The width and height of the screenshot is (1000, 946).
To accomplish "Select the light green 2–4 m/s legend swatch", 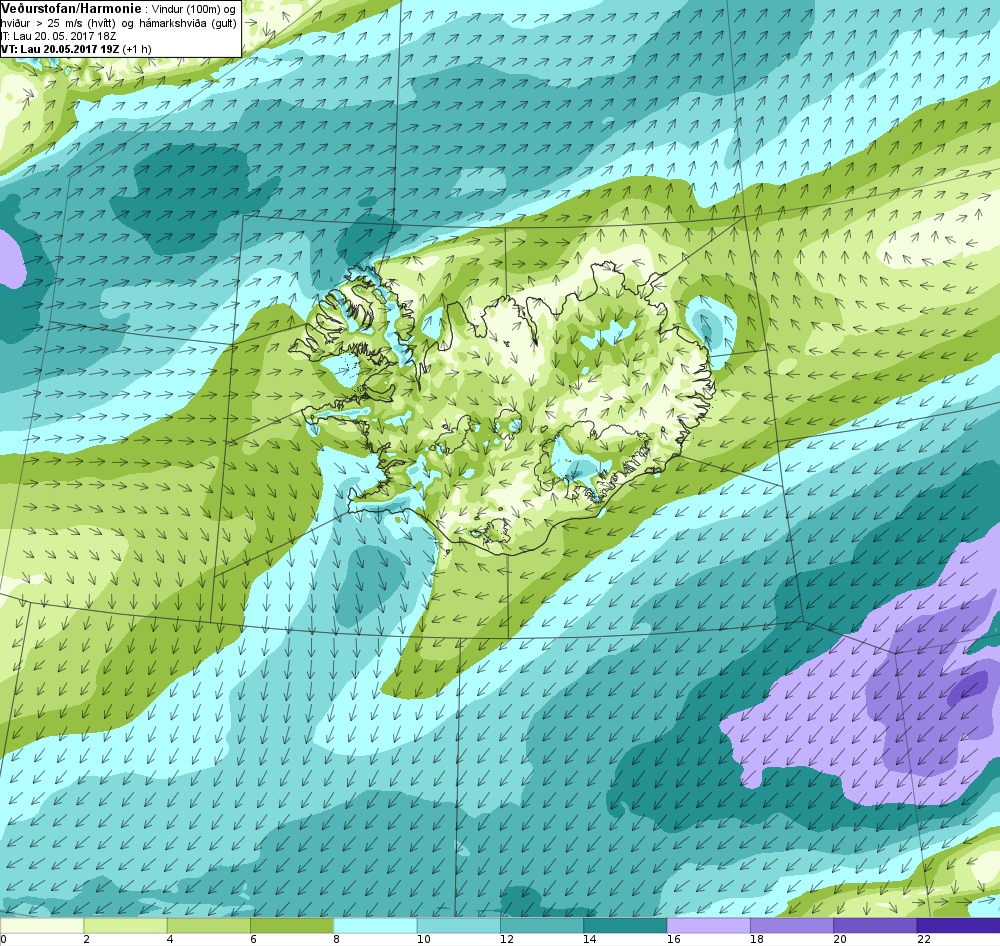I will (x=125, y=925).
